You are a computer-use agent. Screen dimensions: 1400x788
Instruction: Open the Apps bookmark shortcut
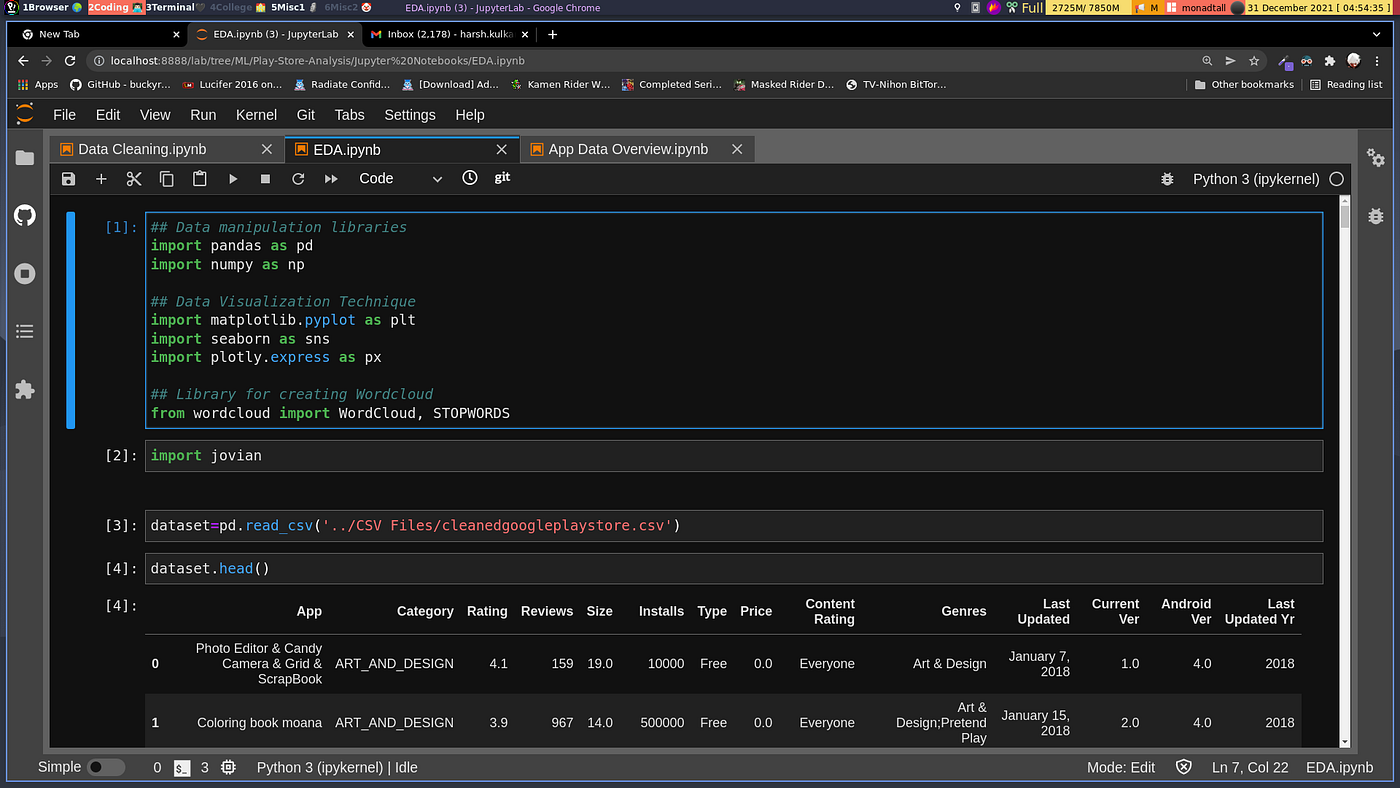coord(39,85)
